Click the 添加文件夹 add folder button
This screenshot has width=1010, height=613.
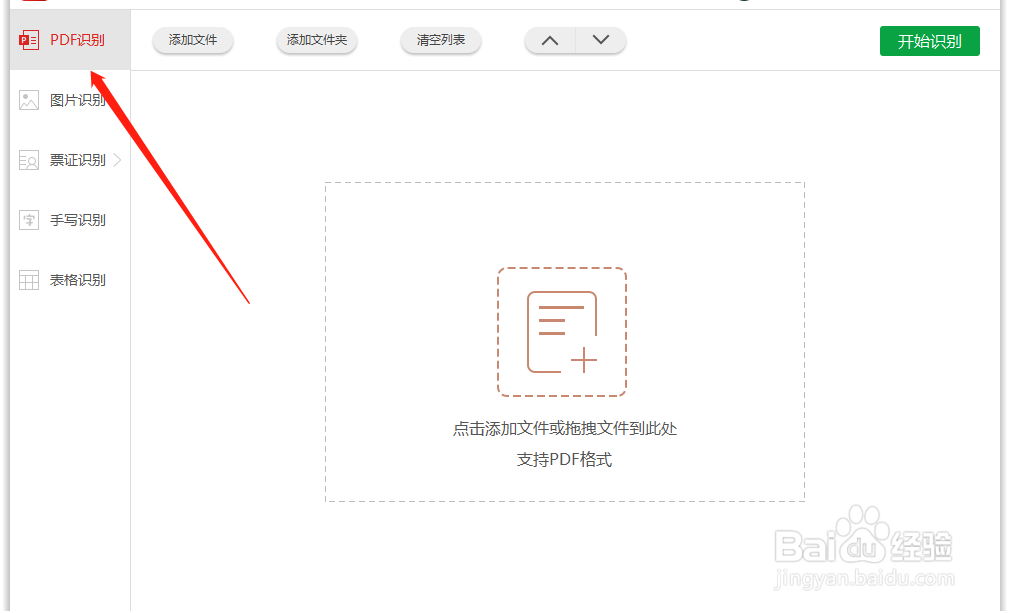[x=316, y=41]
